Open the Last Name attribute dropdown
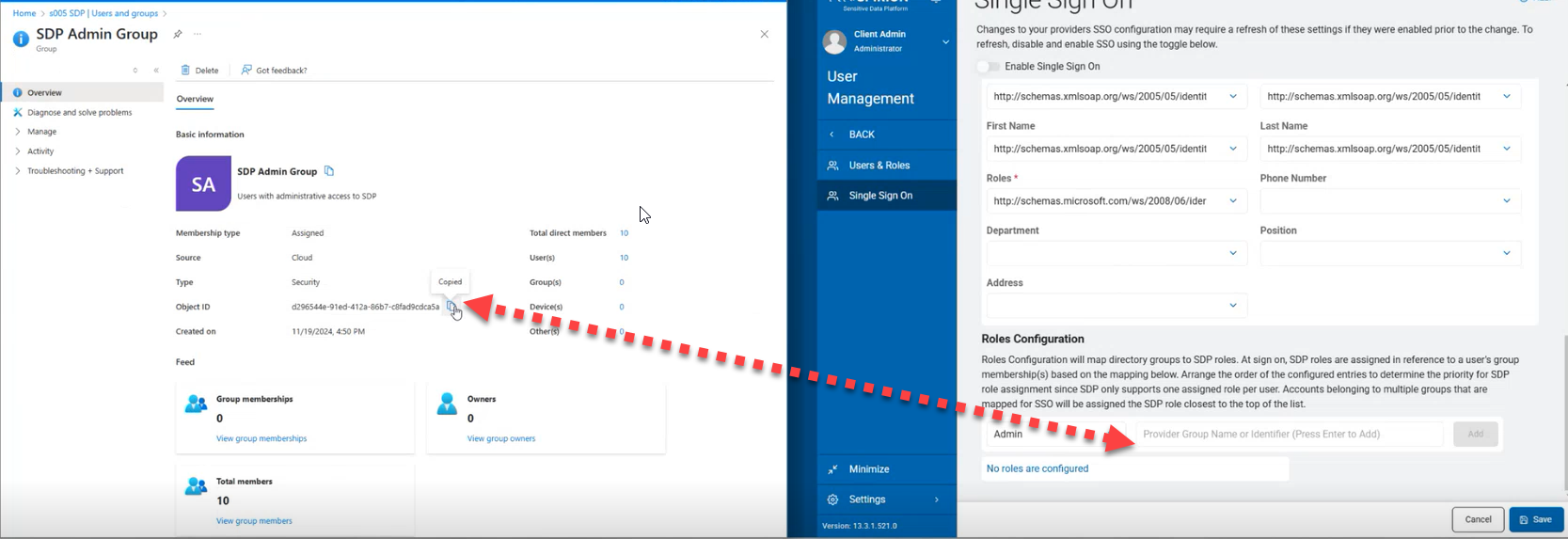This screenshot has height=539, width=1568. (x=1390, y=149)
